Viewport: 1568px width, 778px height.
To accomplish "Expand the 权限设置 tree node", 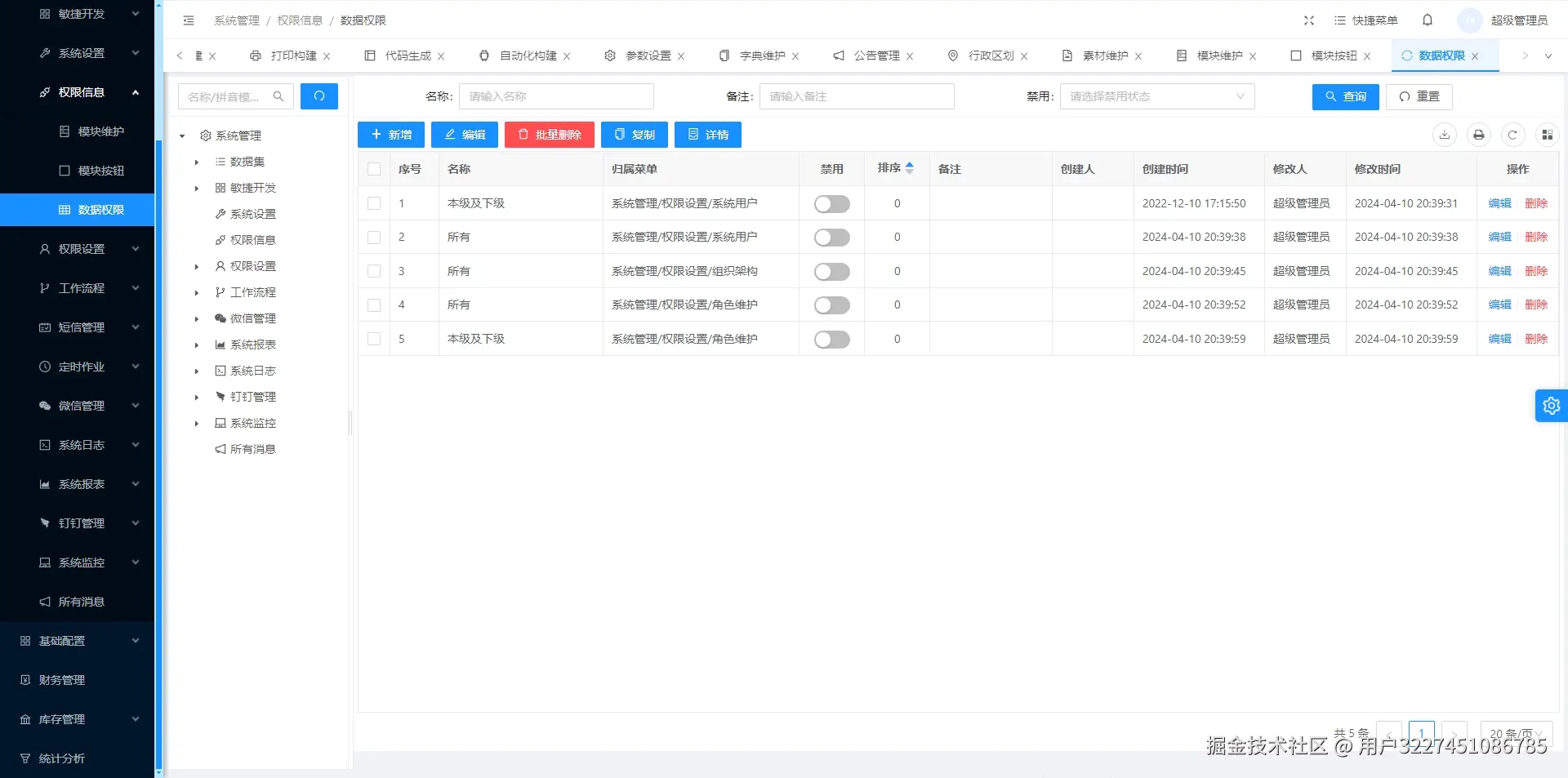I will point(197,267).
